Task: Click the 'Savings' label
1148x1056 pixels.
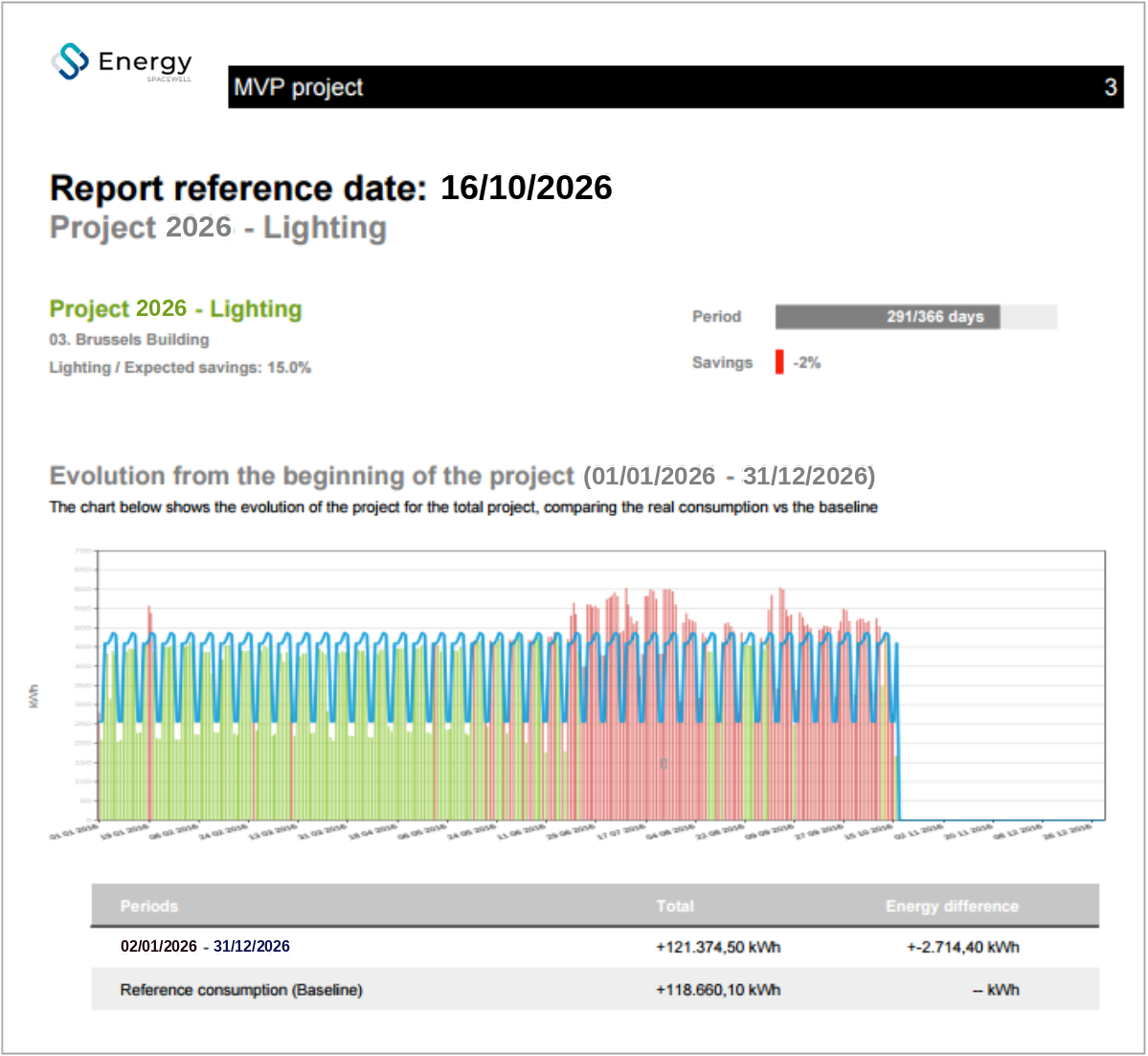Action: pos(722,363)
